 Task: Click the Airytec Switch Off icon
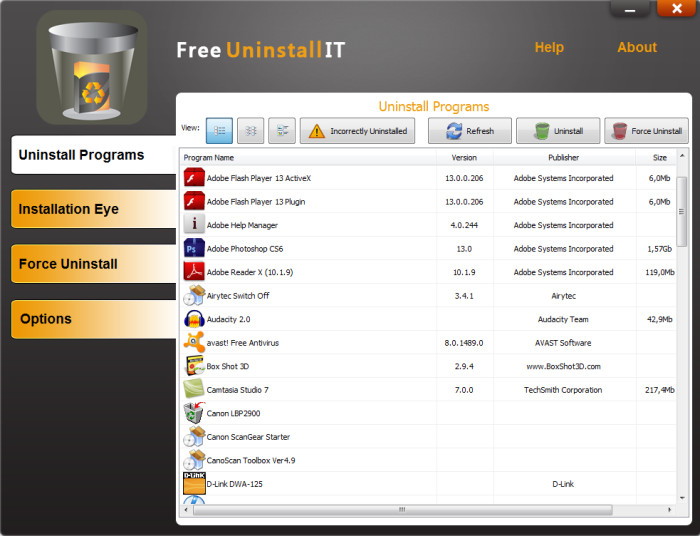point(194,295)
